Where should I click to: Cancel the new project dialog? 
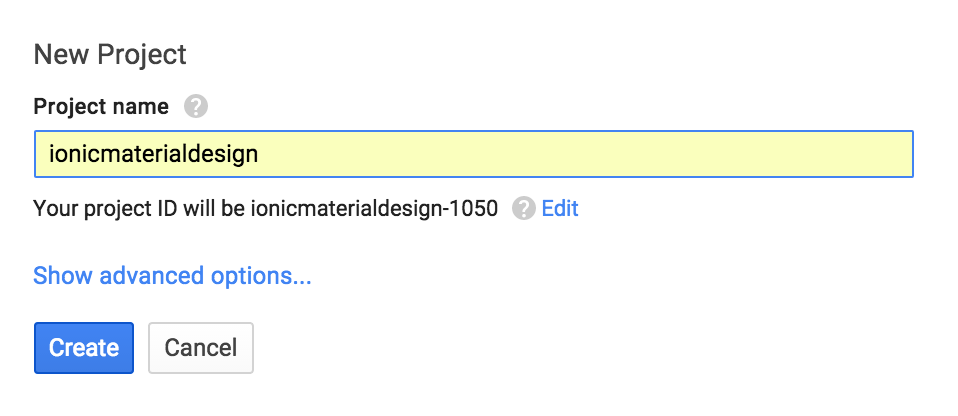201,347
